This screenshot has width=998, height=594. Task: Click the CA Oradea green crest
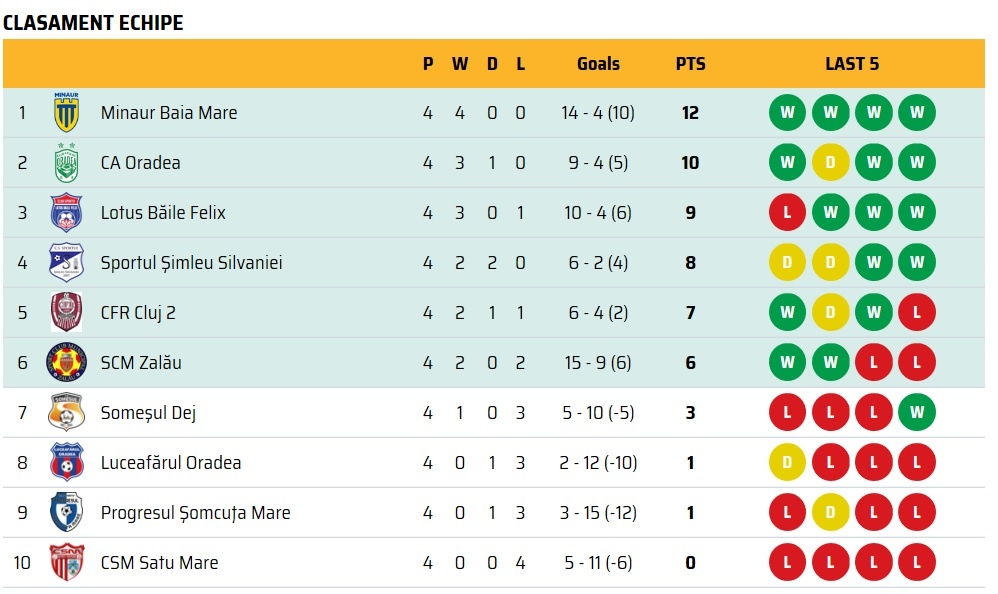point(66,163)
